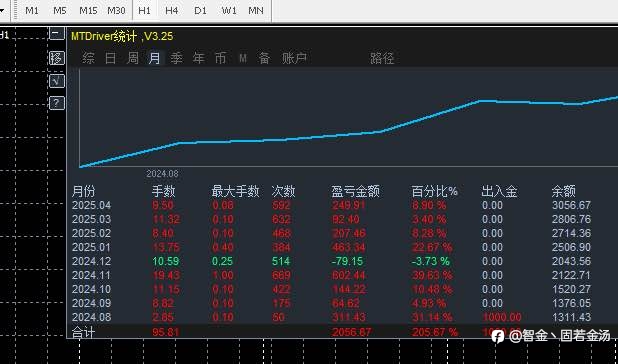
Task: Click the 移 move-panel button
Action: point(56,58)
